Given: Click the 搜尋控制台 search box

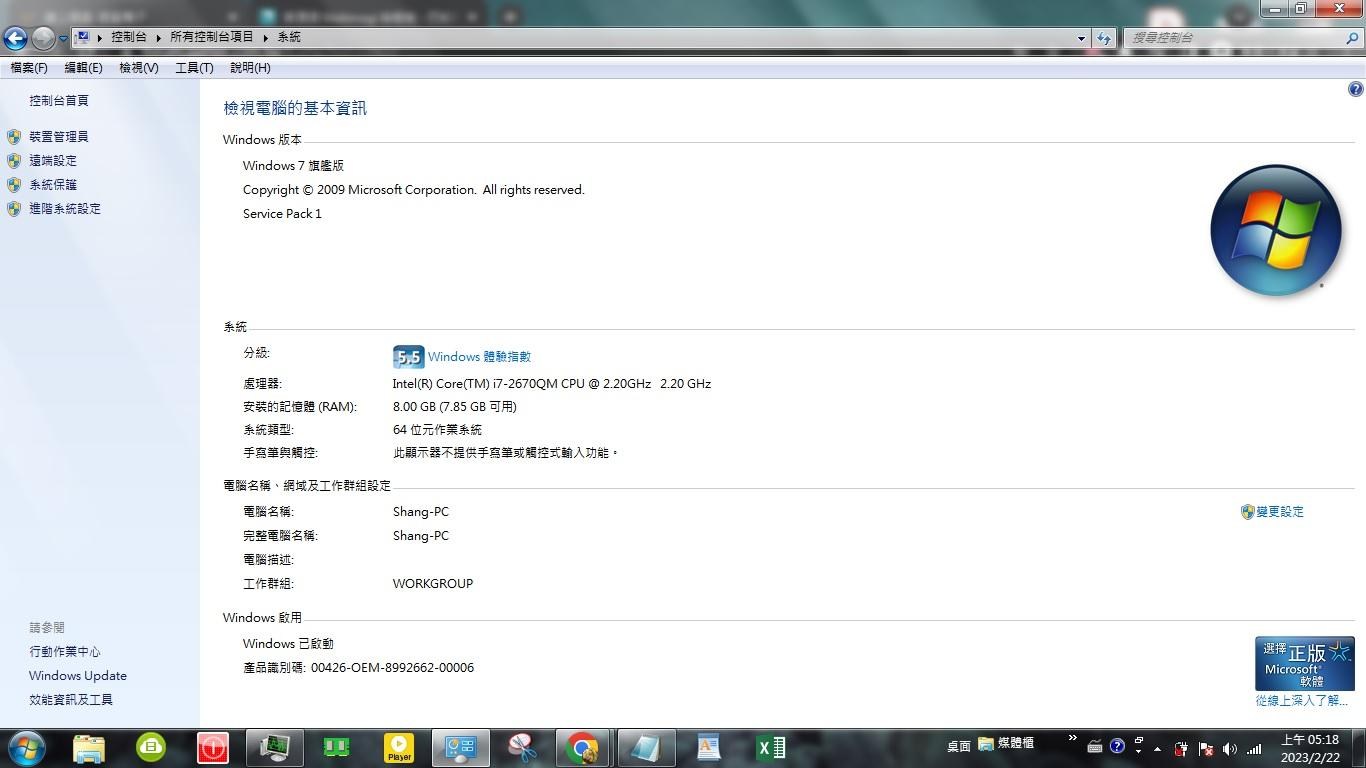Looking at the screenshot, I should (1235, 38).
